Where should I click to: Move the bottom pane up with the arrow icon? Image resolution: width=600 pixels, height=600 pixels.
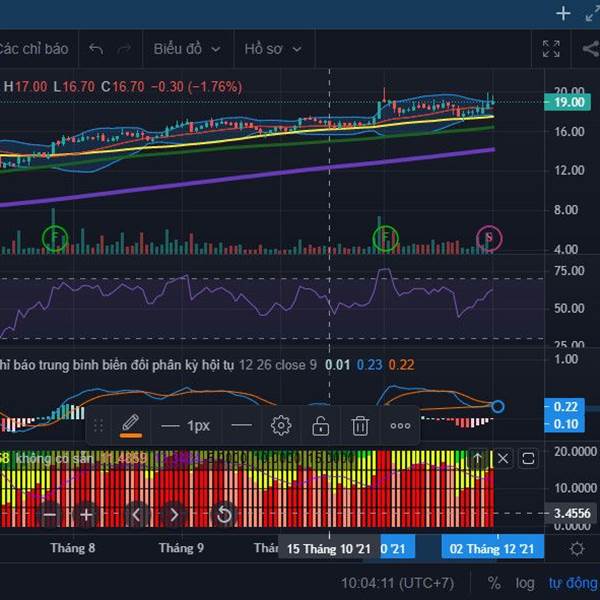(478, 458)
